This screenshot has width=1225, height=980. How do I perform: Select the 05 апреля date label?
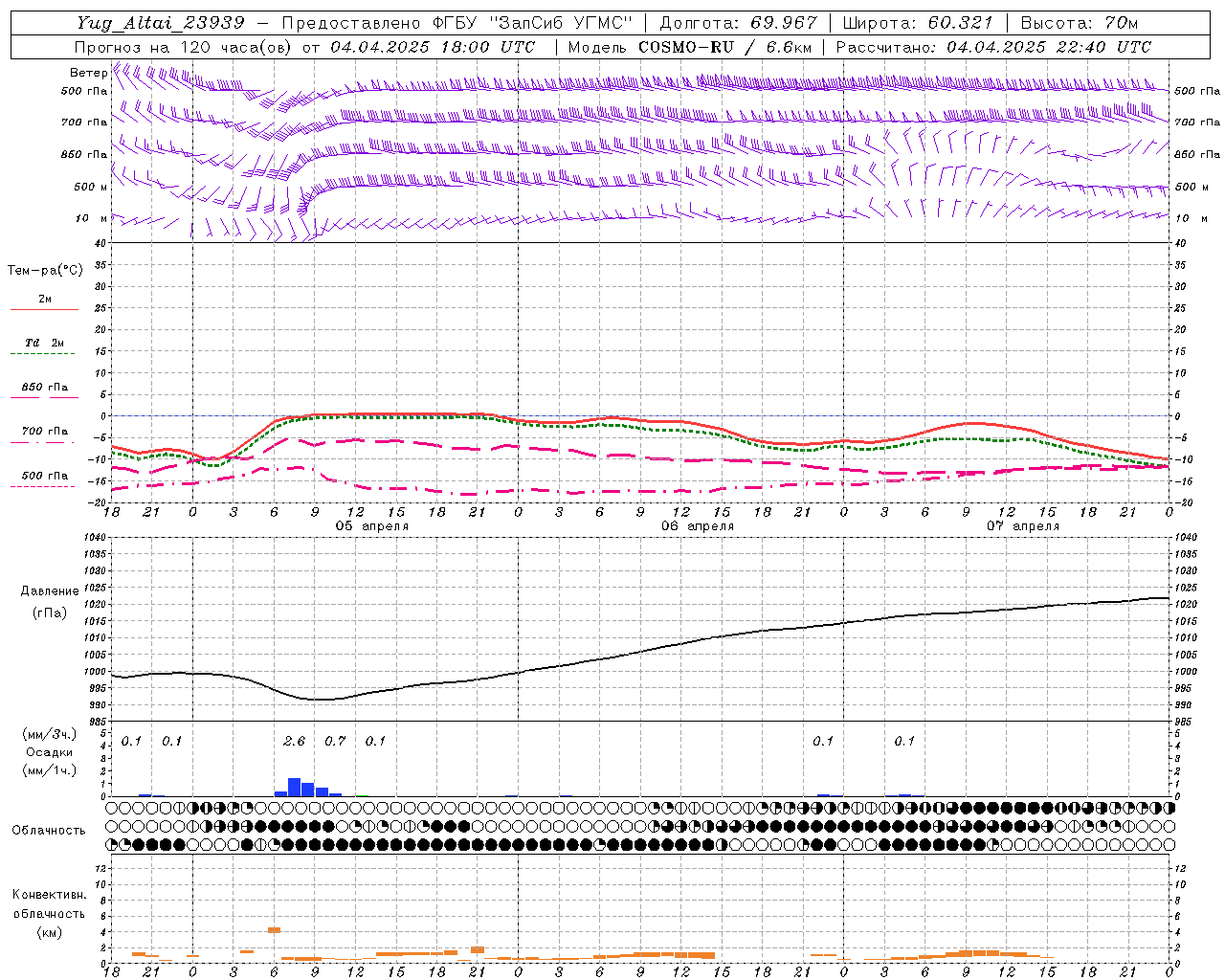coord(371,526)
